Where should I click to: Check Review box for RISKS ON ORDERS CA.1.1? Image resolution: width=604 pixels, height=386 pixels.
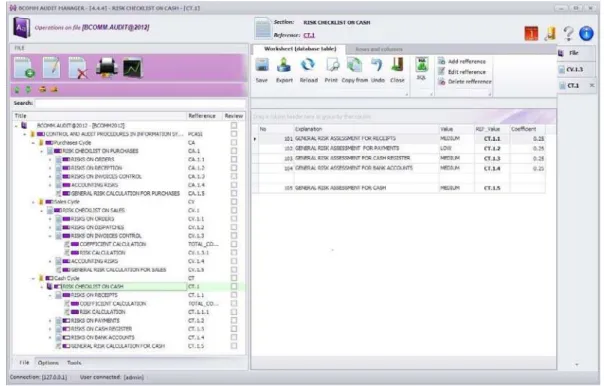tap(234, 159)
